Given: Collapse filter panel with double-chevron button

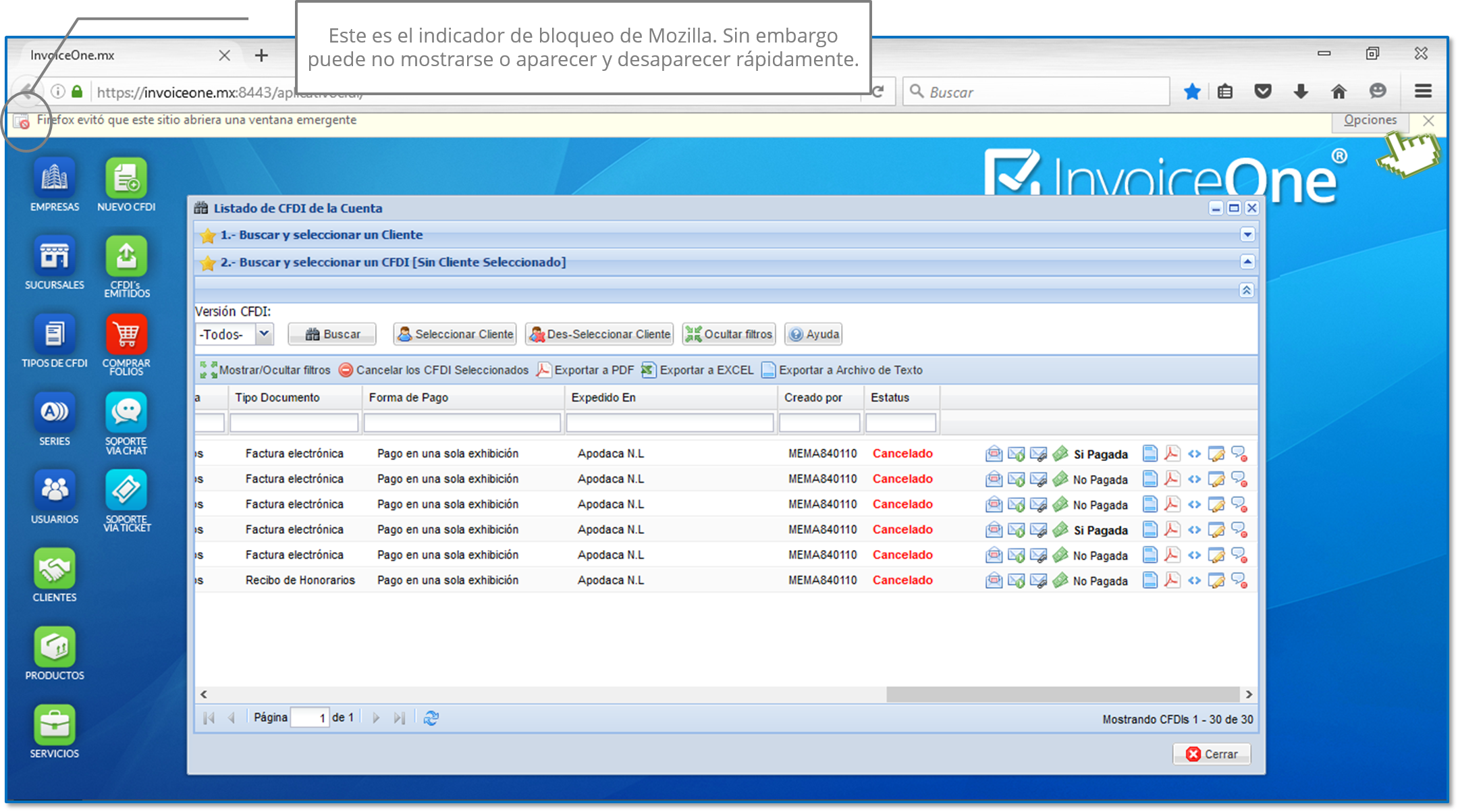Looking at the screenshot, I should coord(1246,290).
